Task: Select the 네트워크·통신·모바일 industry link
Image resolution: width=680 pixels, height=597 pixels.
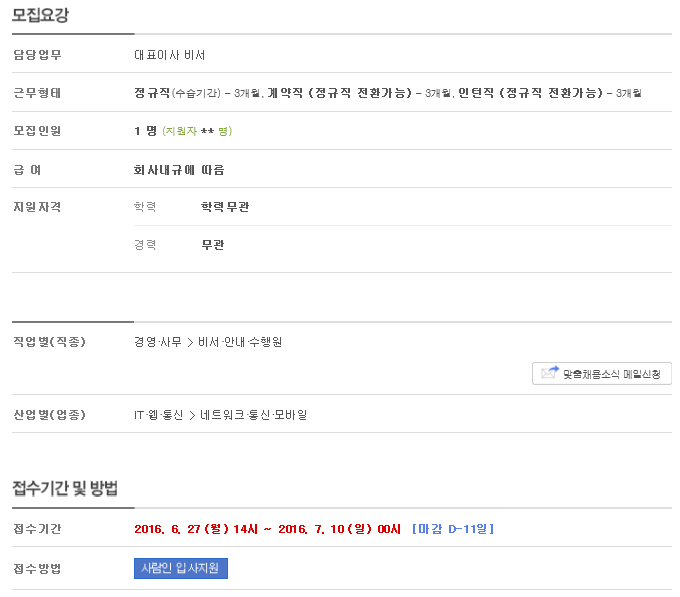Action: 253,414
